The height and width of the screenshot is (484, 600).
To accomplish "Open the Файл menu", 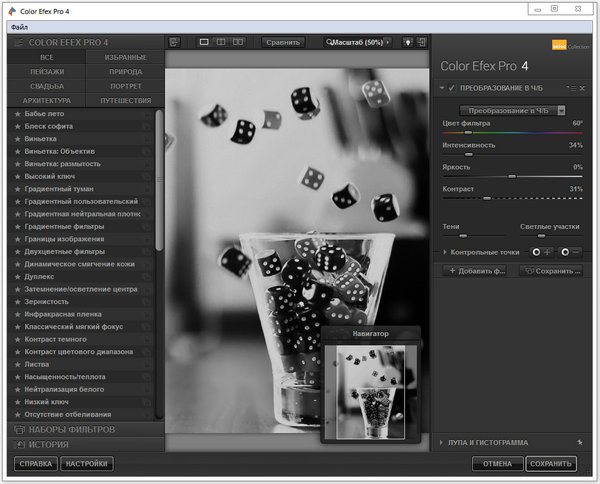I will tap(20, 26).
